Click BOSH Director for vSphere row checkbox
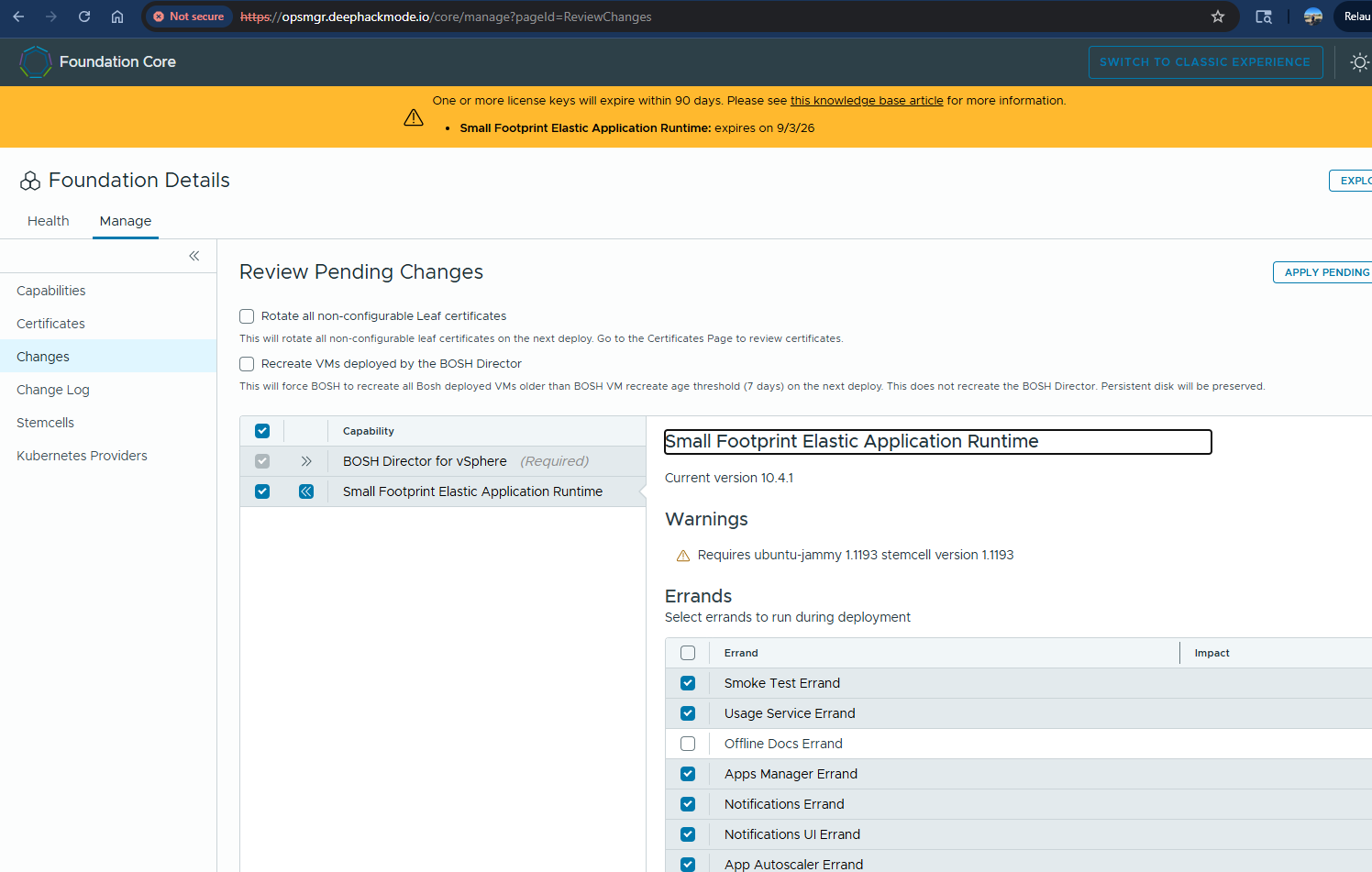The image size is (1372, 872). point(262,461)
